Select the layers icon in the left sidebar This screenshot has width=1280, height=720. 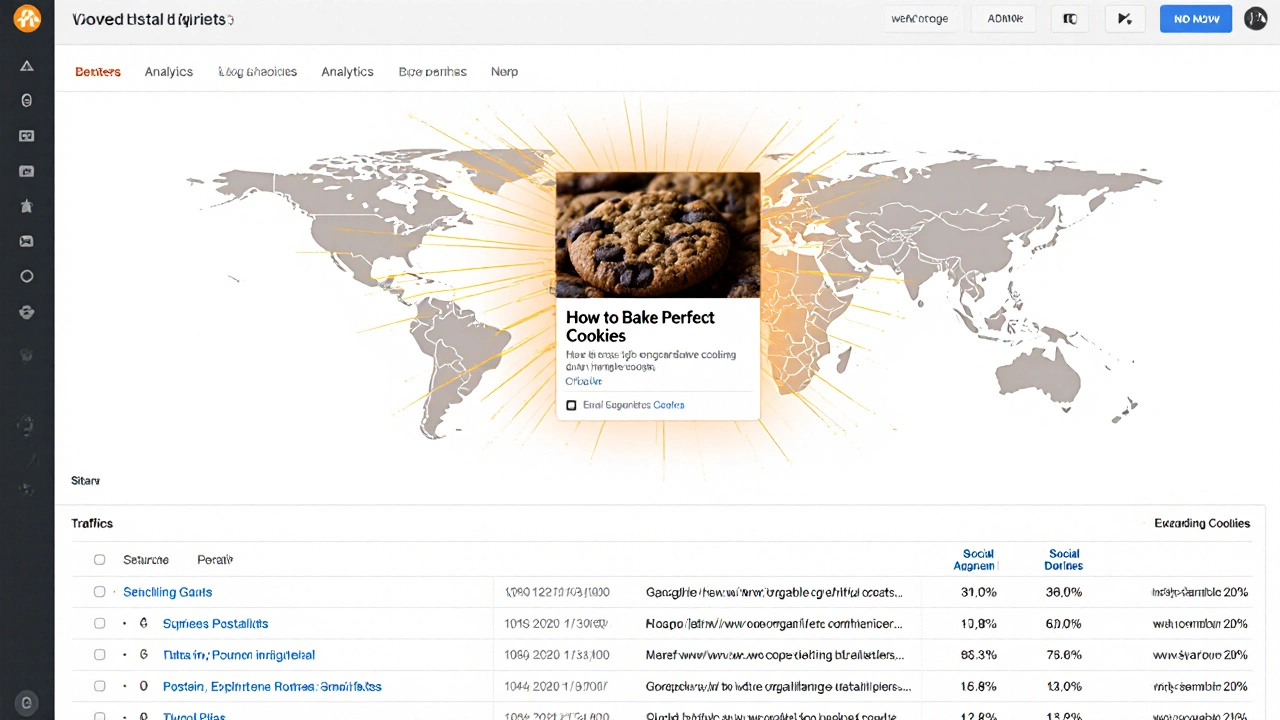(x=27, y=312)
